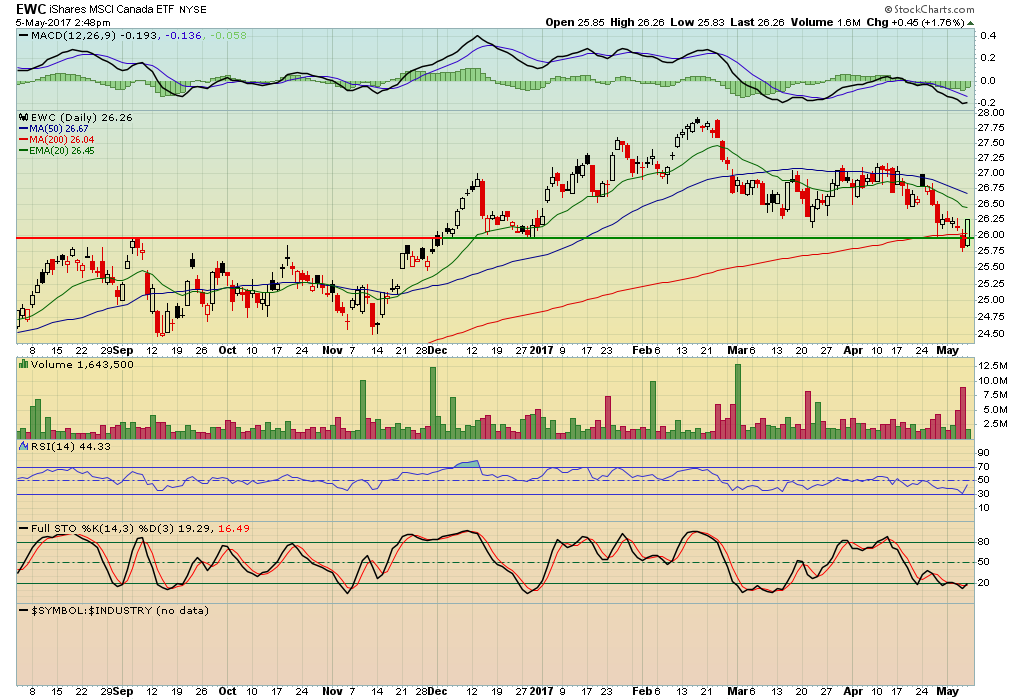Image resolution: width=1024 pixels, height=700 pixels.
Task: Click the RSI(14) 44.33 indicator label
Action: click(71, 447)
